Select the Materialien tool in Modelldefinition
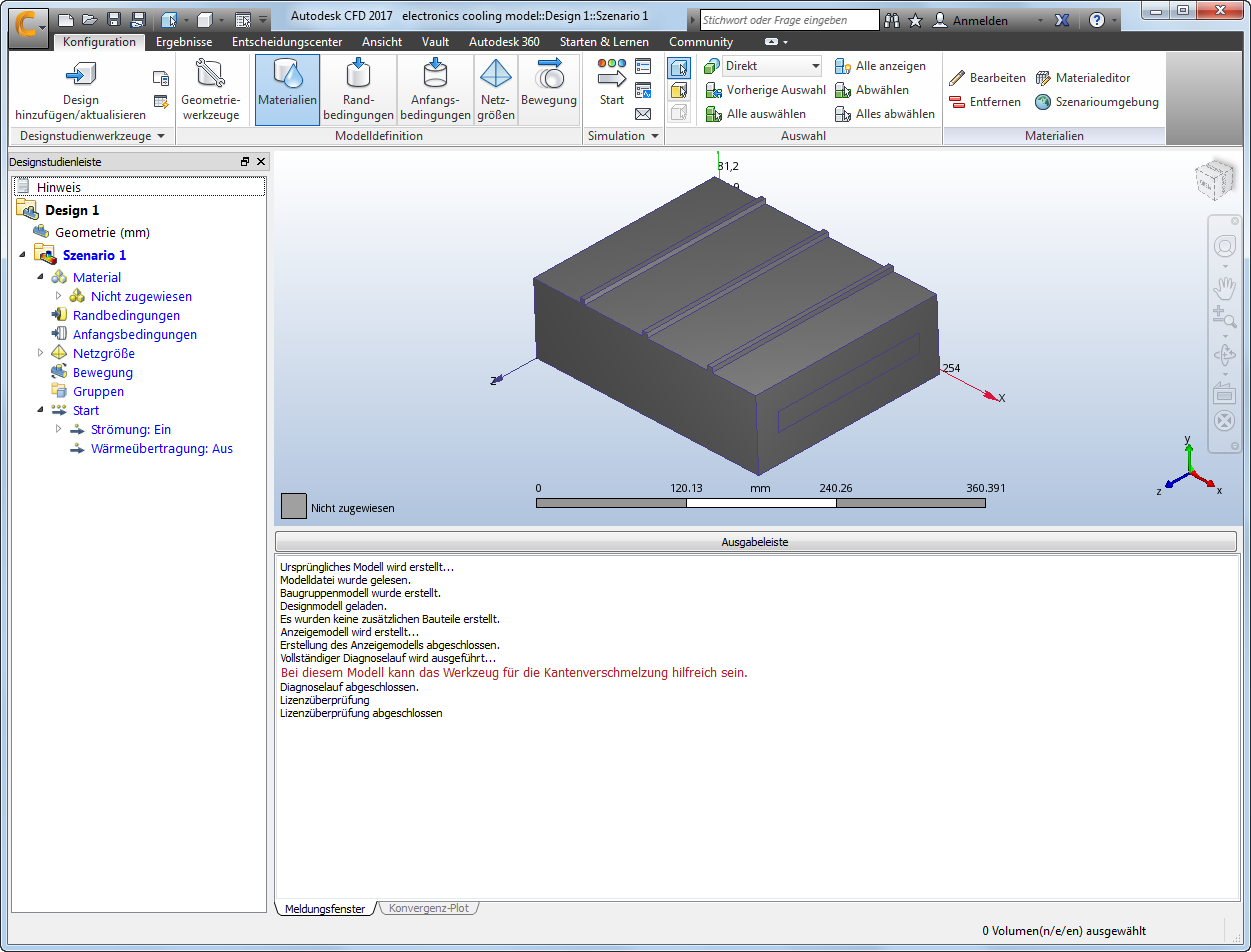Screen dimensions: 1251x952 coord(287,90)
